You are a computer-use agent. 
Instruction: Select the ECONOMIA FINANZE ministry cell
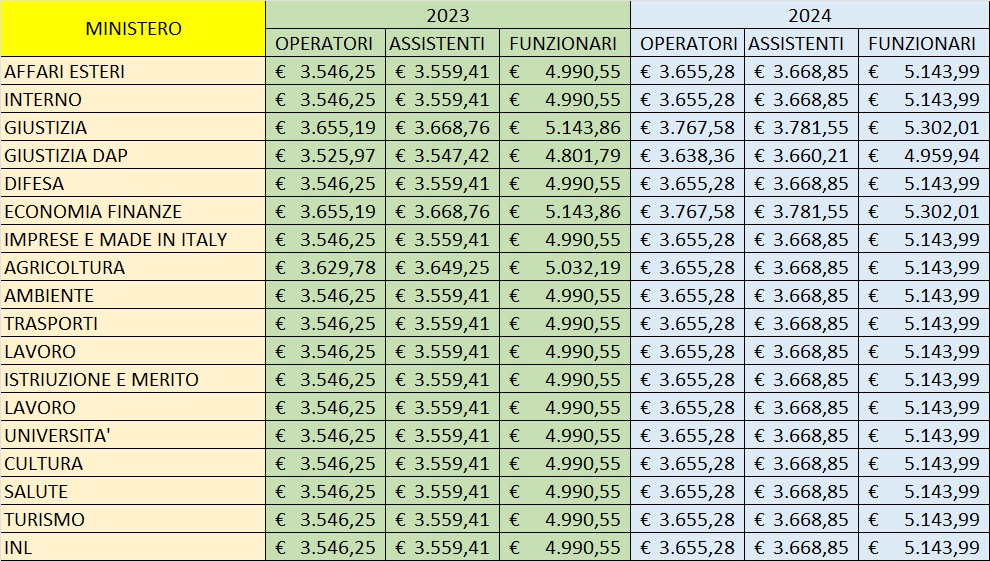(133, 211)
